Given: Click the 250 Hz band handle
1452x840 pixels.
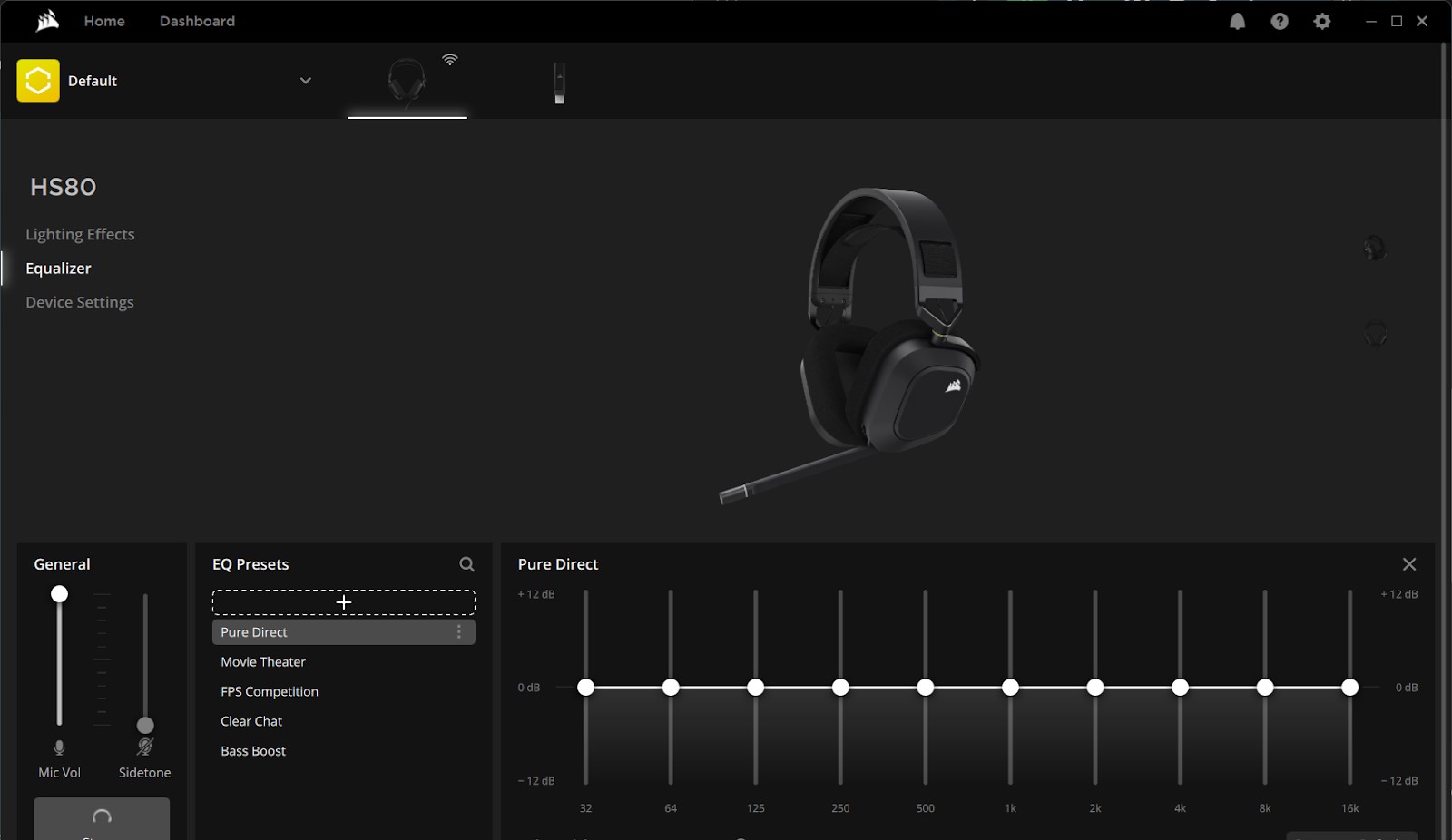Looking at the screenshot, I should pyautogui.click(x=840, y=688).
